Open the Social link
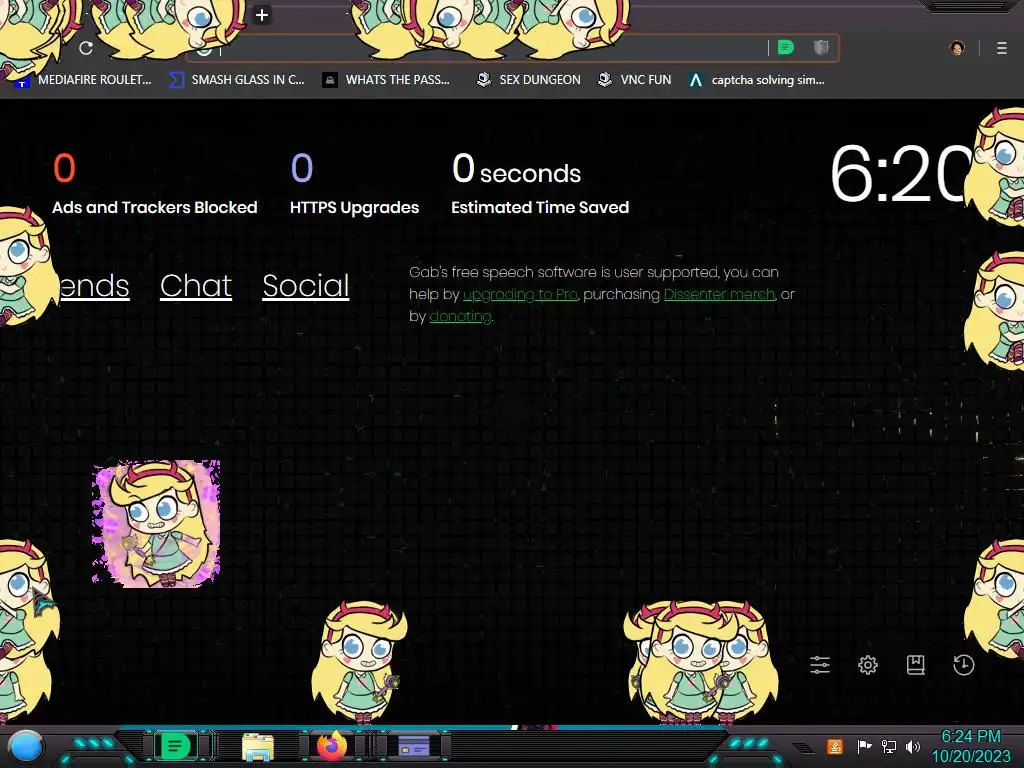 click(306, 286)
